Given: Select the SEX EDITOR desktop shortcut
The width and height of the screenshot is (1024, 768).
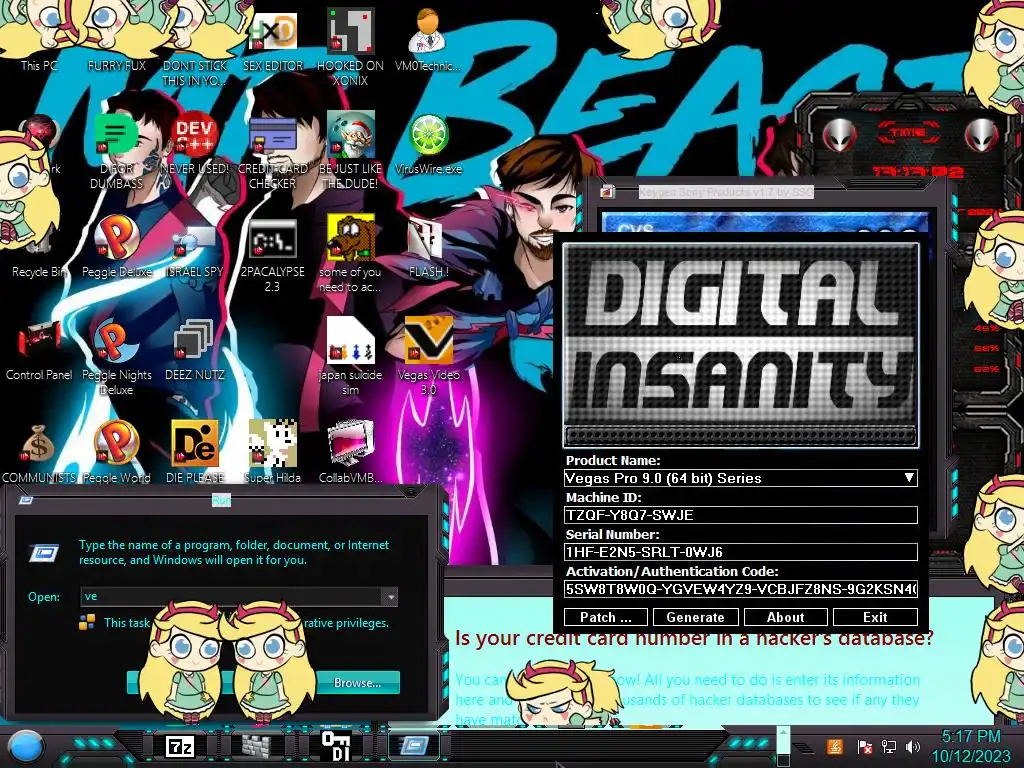Looking at the screenshot, I should [x=272, y=39].
